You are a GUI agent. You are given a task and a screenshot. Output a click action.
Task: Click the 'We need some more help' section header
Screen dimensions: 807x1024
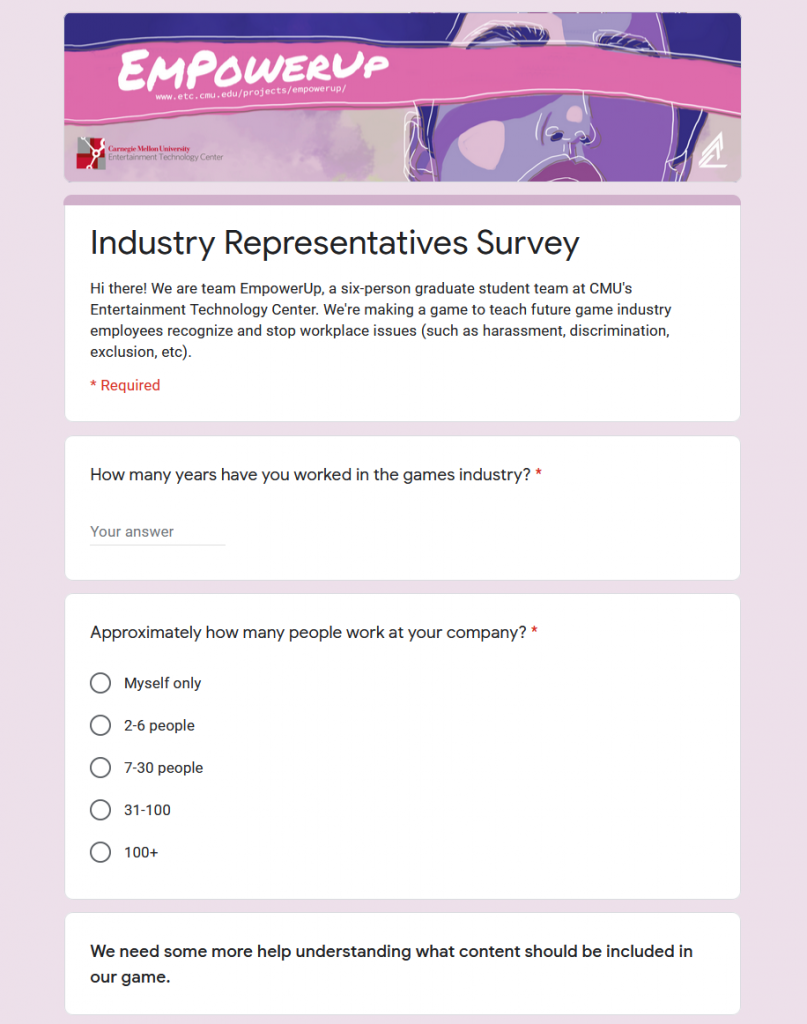[x=392, y=964]
